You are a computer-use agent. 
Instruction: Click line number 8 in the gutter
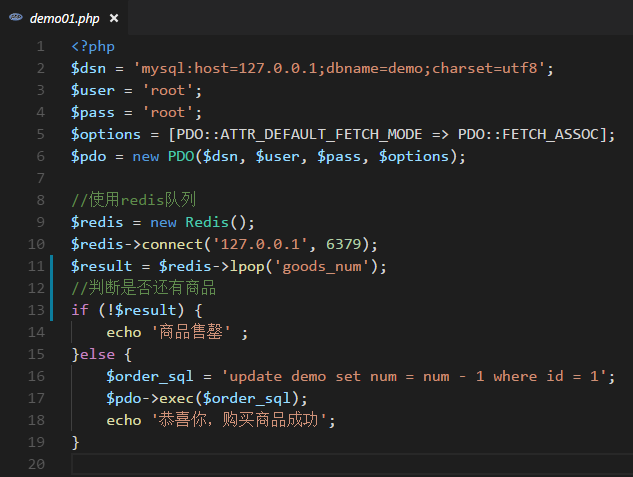[39, 200]
